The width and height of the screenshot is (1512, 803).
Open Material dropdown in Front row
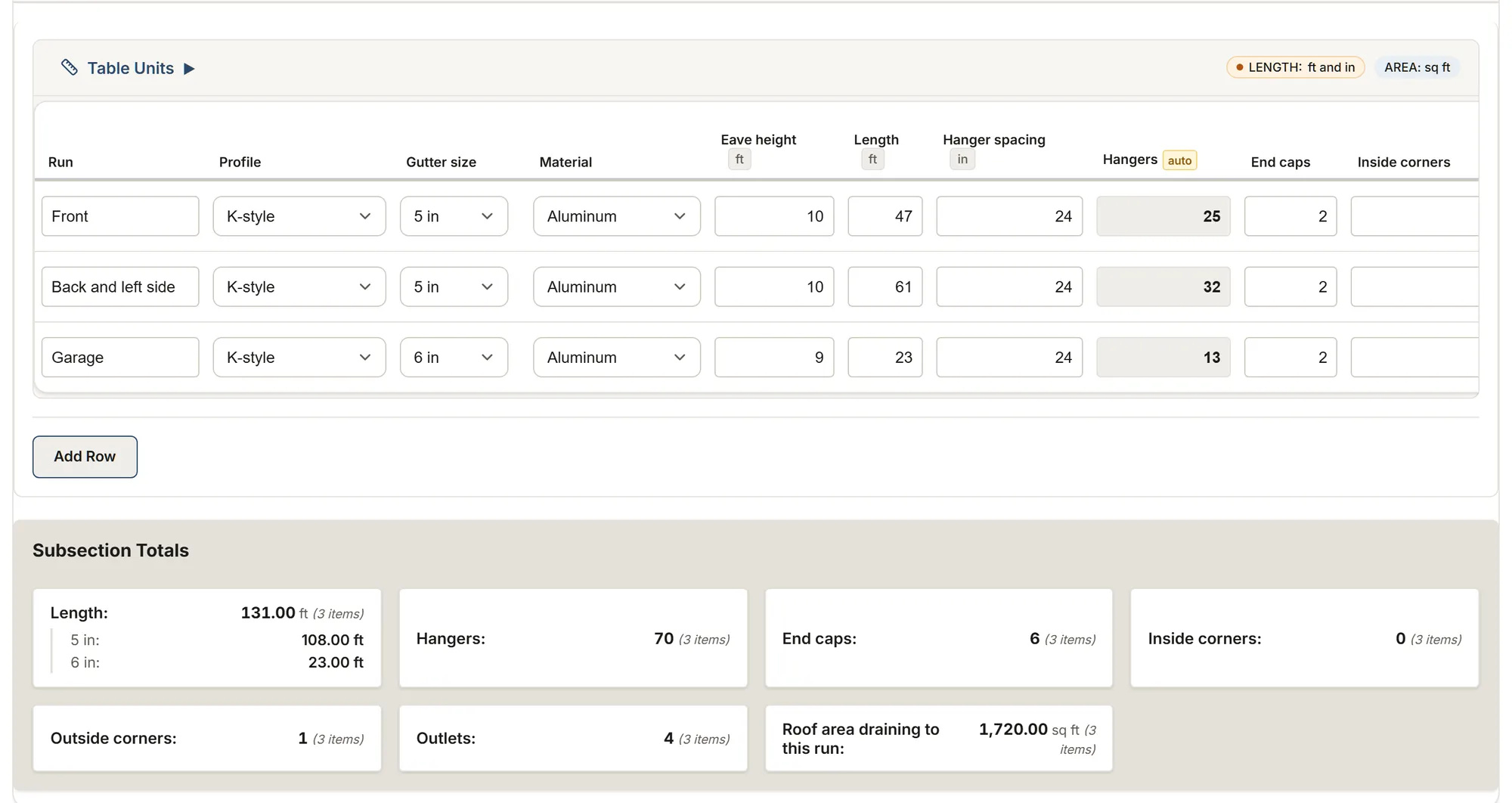[x=617, y=216]
